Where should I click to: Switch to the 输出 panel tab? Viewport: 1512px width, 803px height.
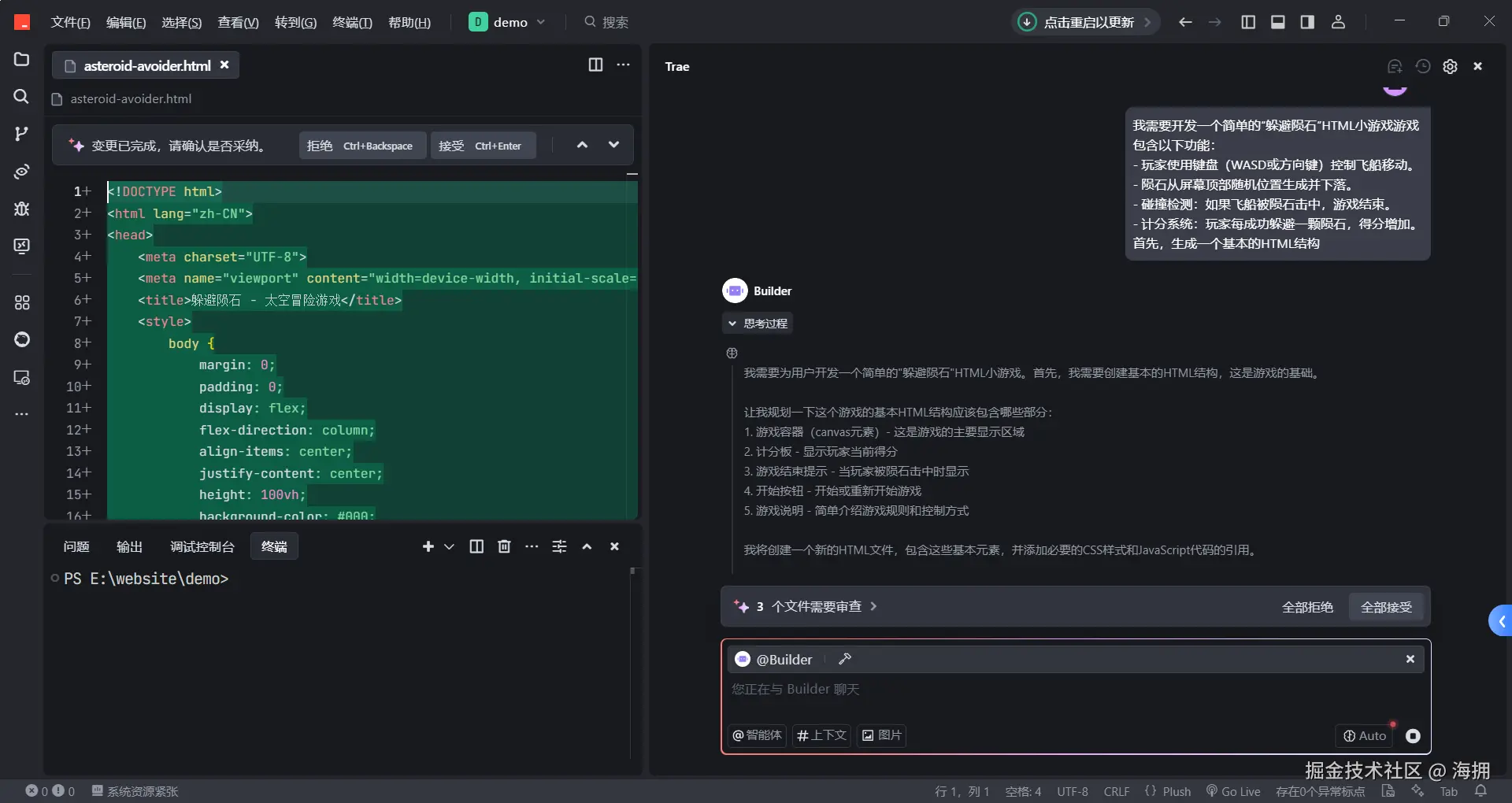point(129,546)
